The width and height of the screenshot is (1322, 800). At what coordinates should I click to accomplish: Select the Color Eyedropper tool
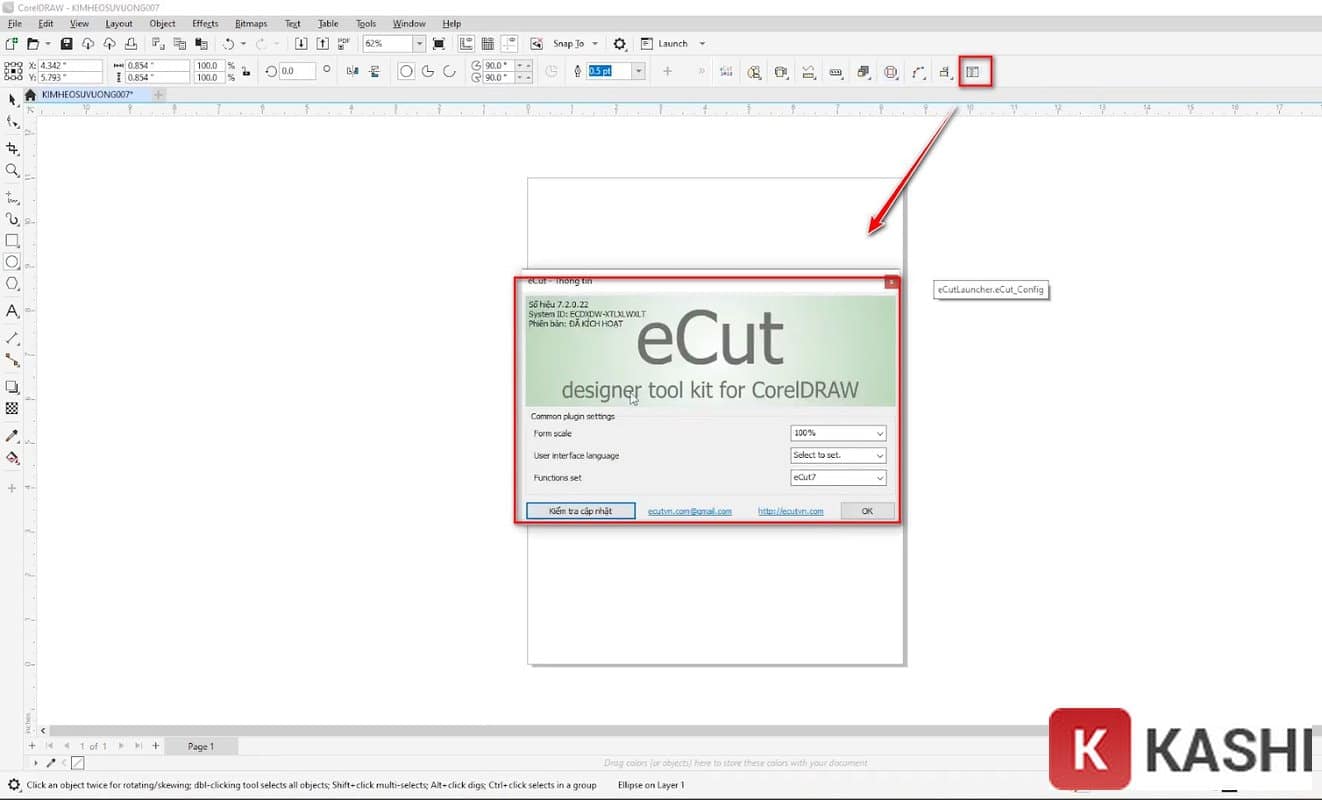point(12,436)
